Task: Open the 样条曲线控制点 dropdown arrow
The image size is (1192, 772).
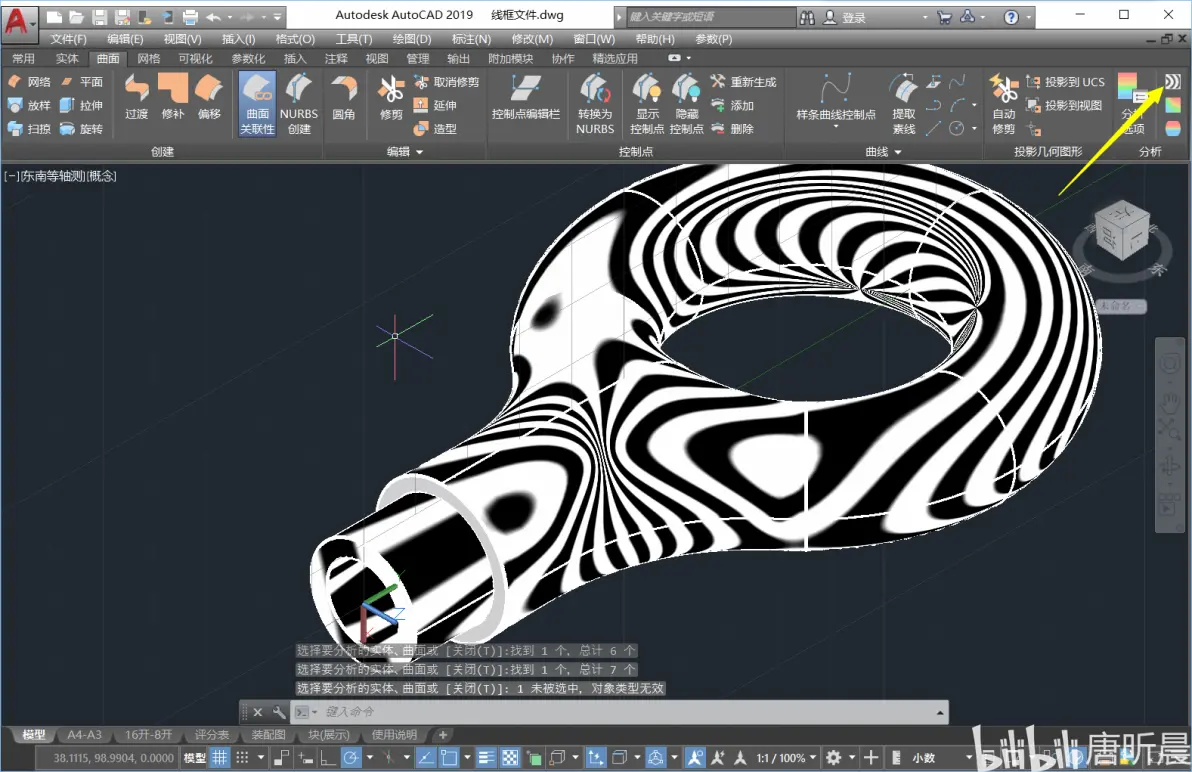Action: click(835, 127)
